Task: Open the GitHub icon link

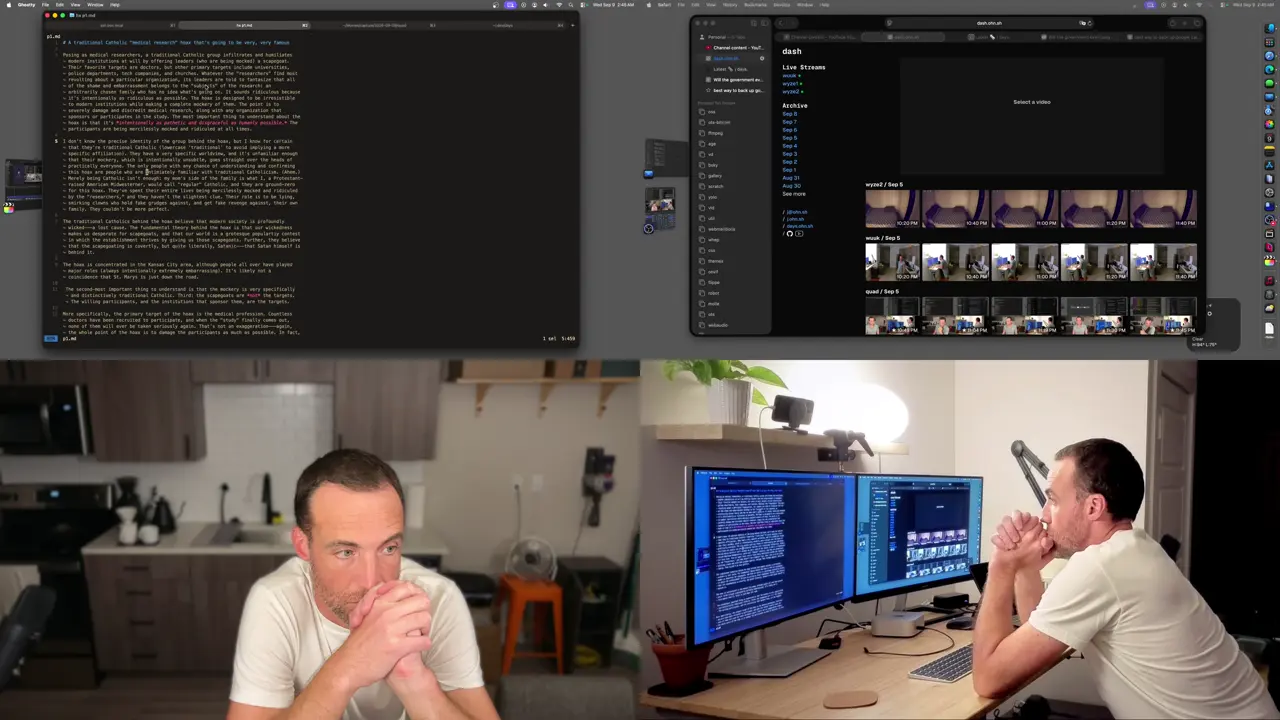Action: pyautogui.click(x=790, y=234)
